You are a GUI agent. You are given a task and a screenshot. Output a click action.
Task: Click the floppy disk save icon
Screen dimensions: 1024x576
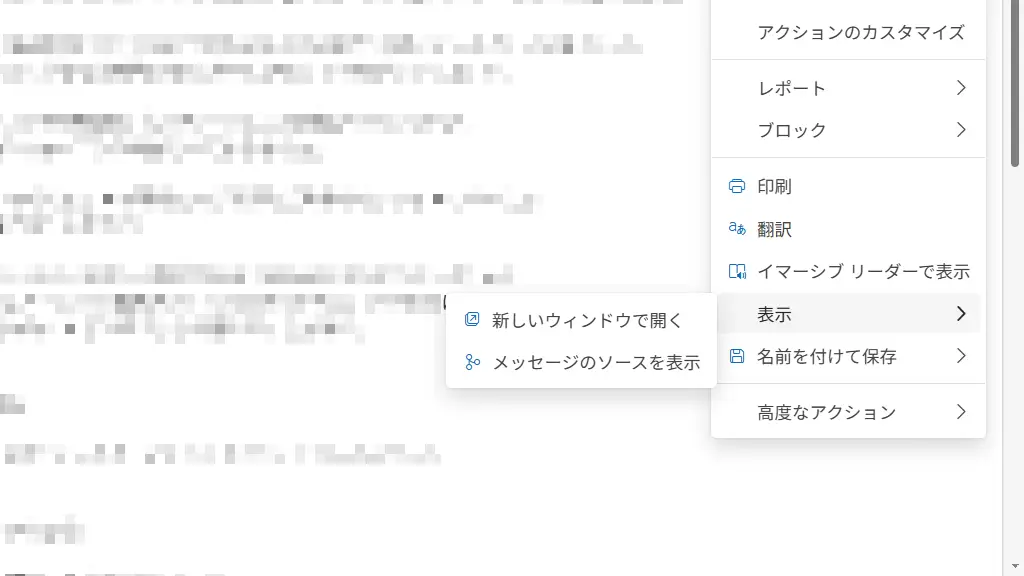point(737,356)
